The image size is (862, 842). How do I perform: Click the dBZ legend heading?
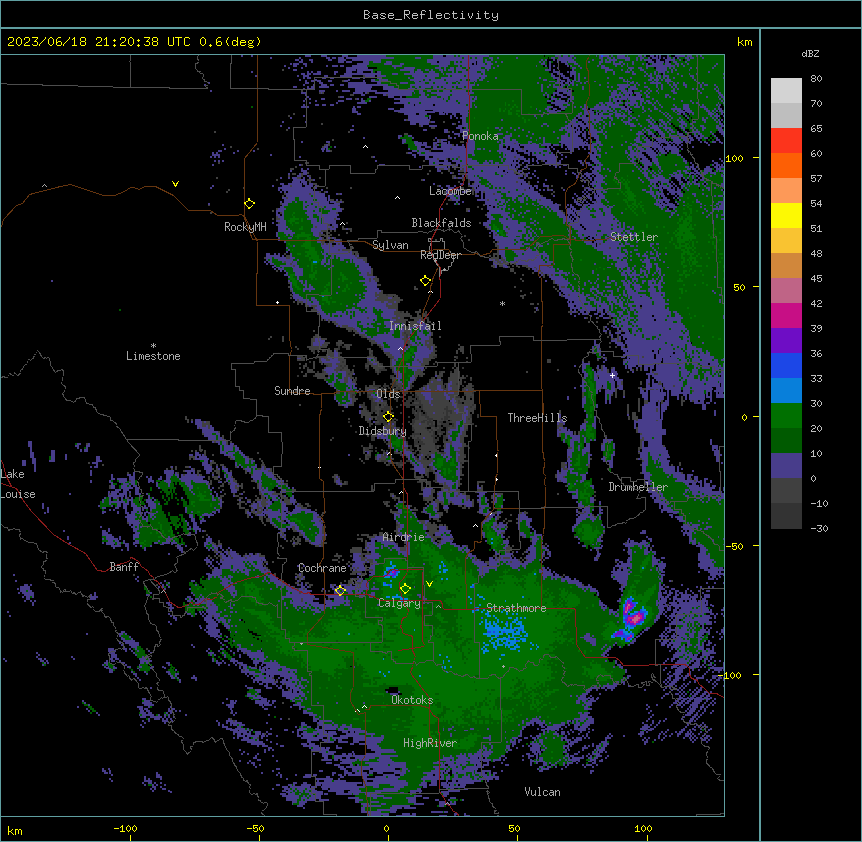pyautogui.click(x=810, y=53)
